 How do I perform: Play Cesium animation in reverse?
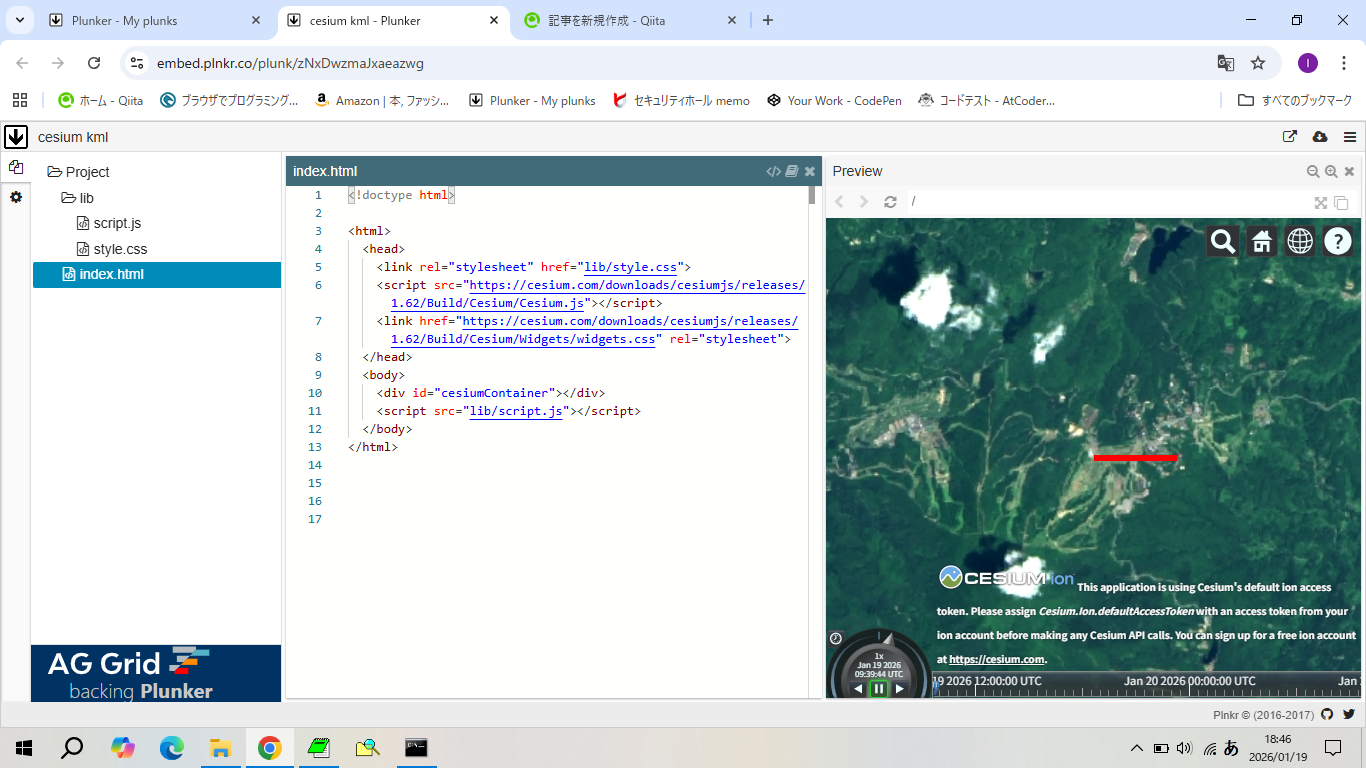click(x=858, y=688)
